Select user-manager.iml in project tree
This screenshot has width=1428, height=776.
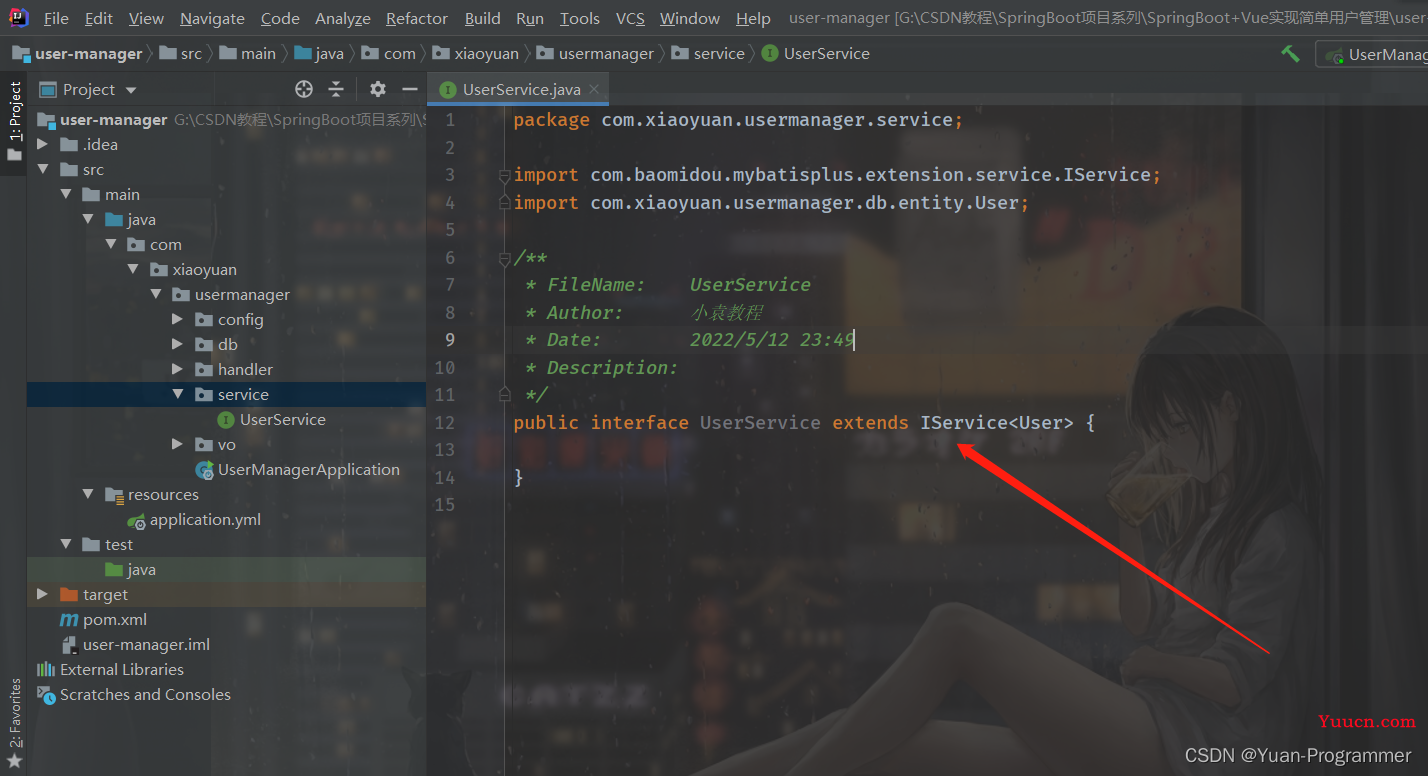click(146, 645)
